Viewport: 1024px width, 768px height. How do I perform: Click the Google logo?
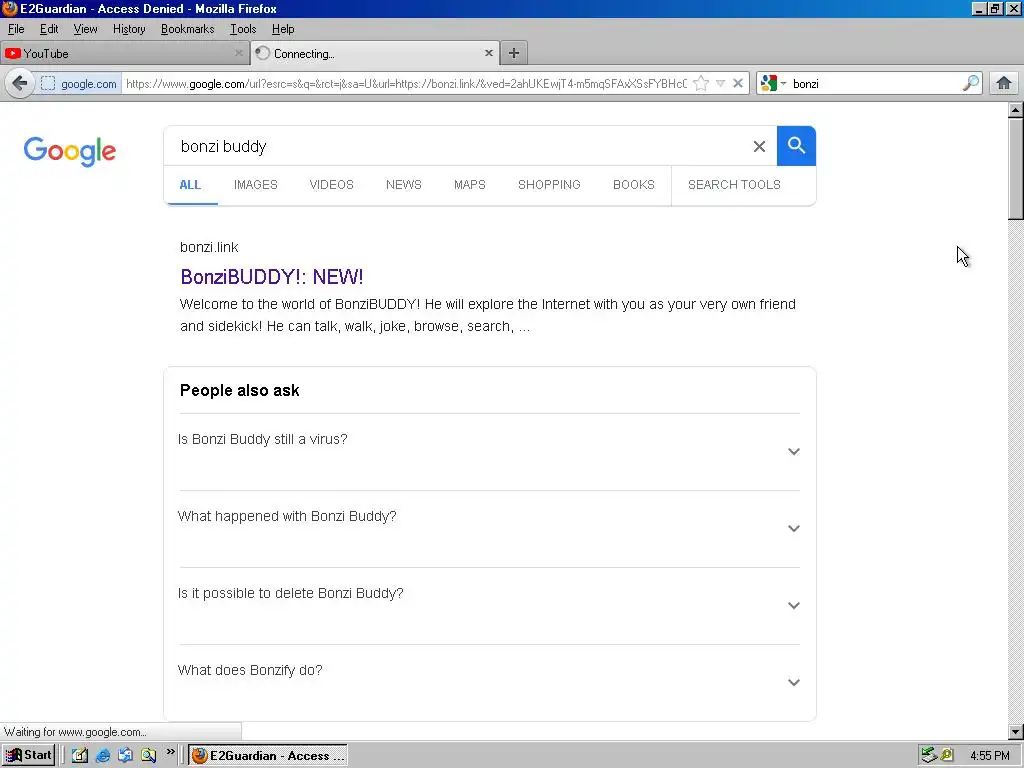(x=70, y=151)
